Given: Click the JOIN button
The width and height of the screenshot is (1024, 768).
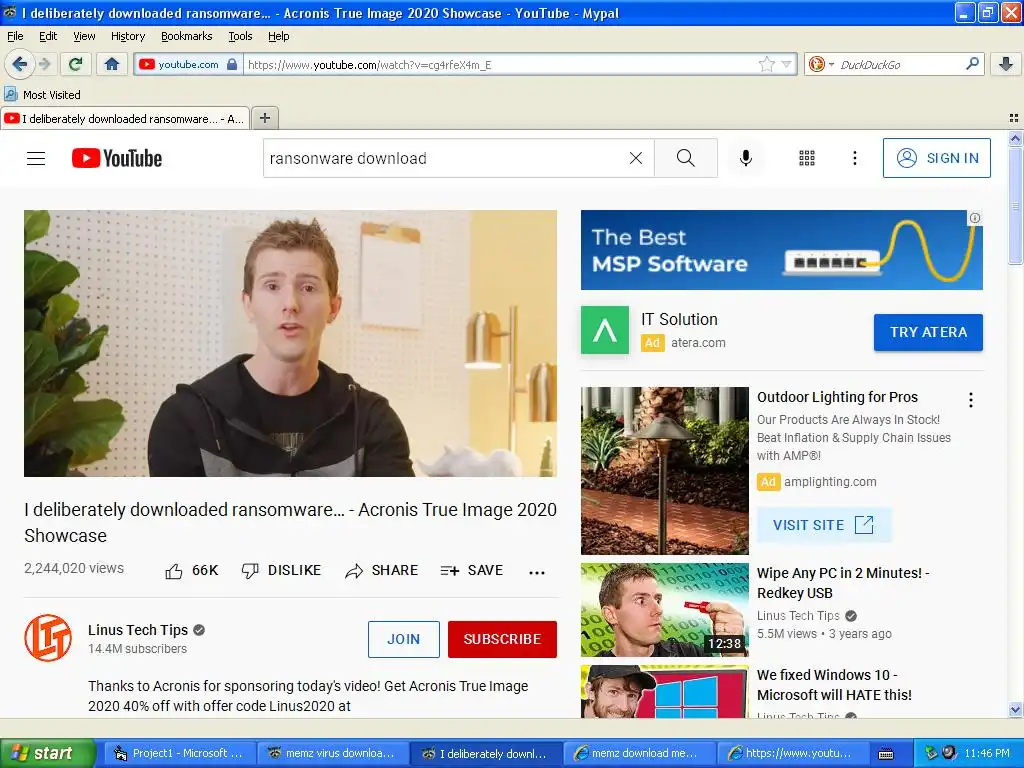Looking at the screenshot, I should (x=404, y=639).
